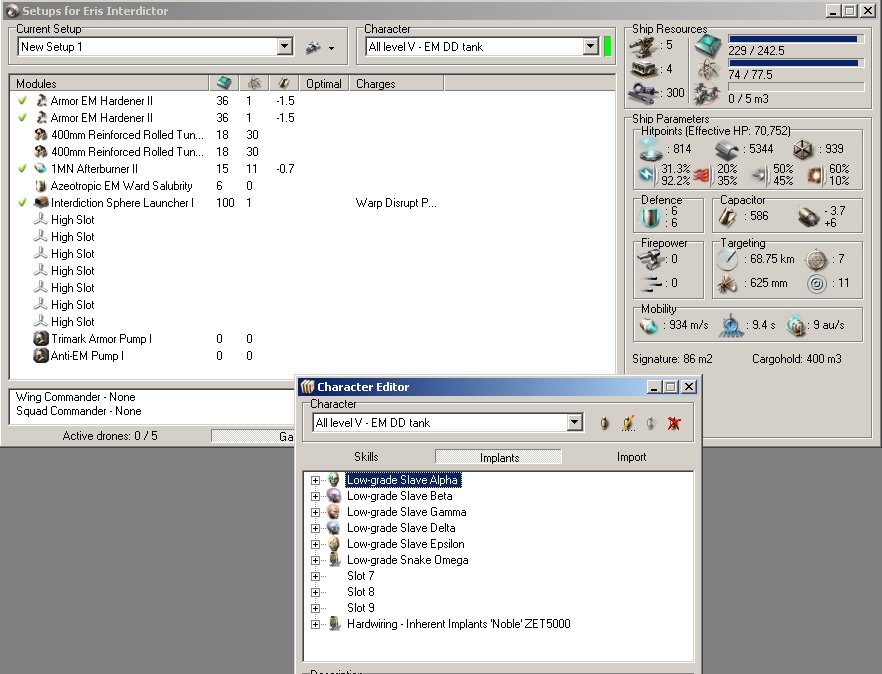
Task: Sort modules by CPU column icon
Action: pyautogui.click(x=224, y=83)
